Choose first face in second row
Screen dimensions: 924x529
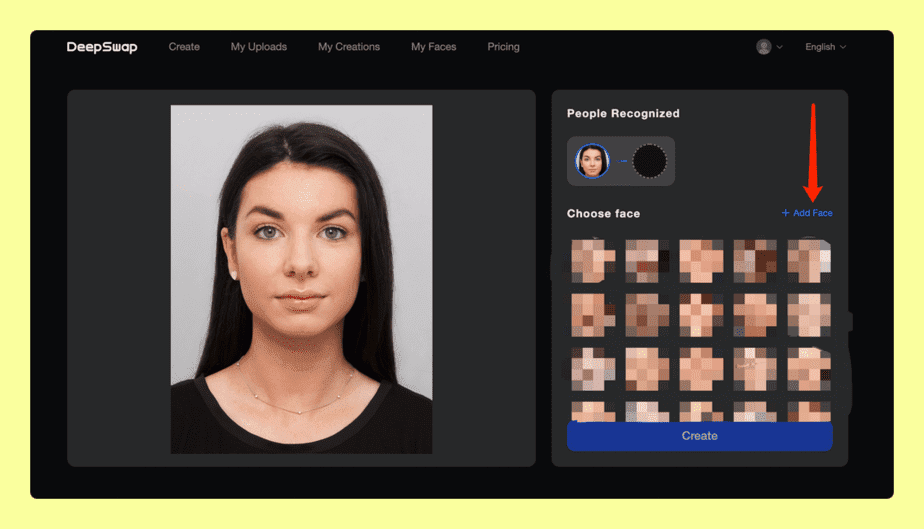pos(593,315)
